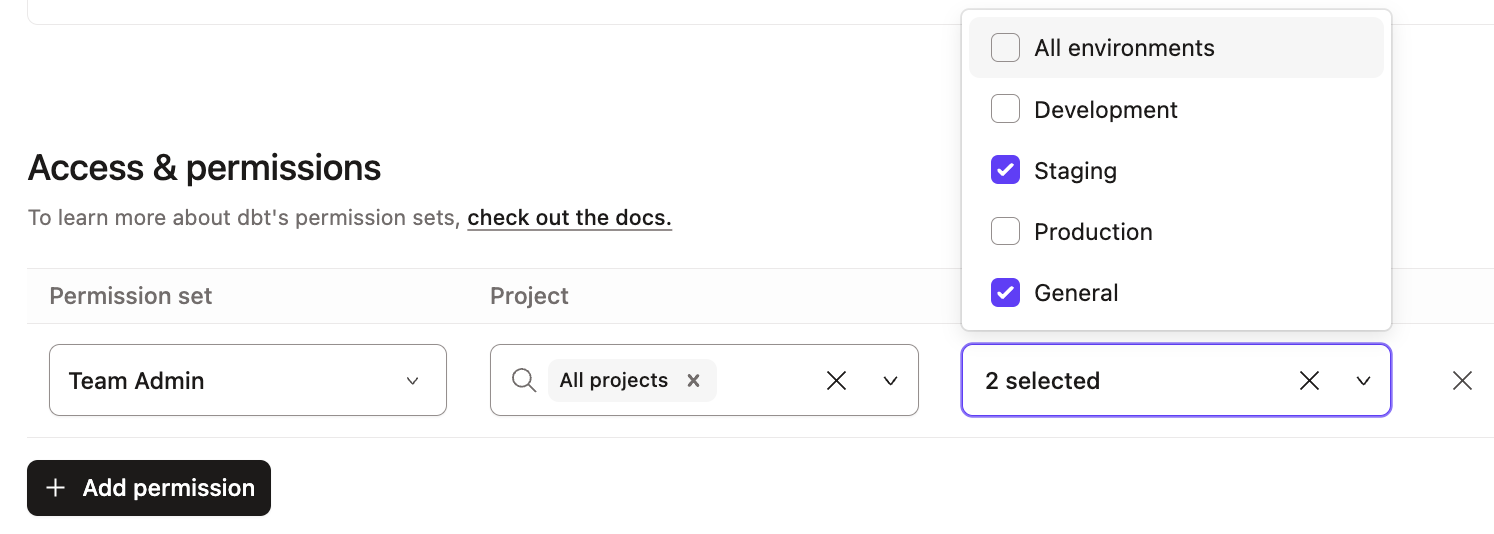Viewport: 1494px width, 534px height.
Task: Click inside the Project search input
Action: point(765,381)
